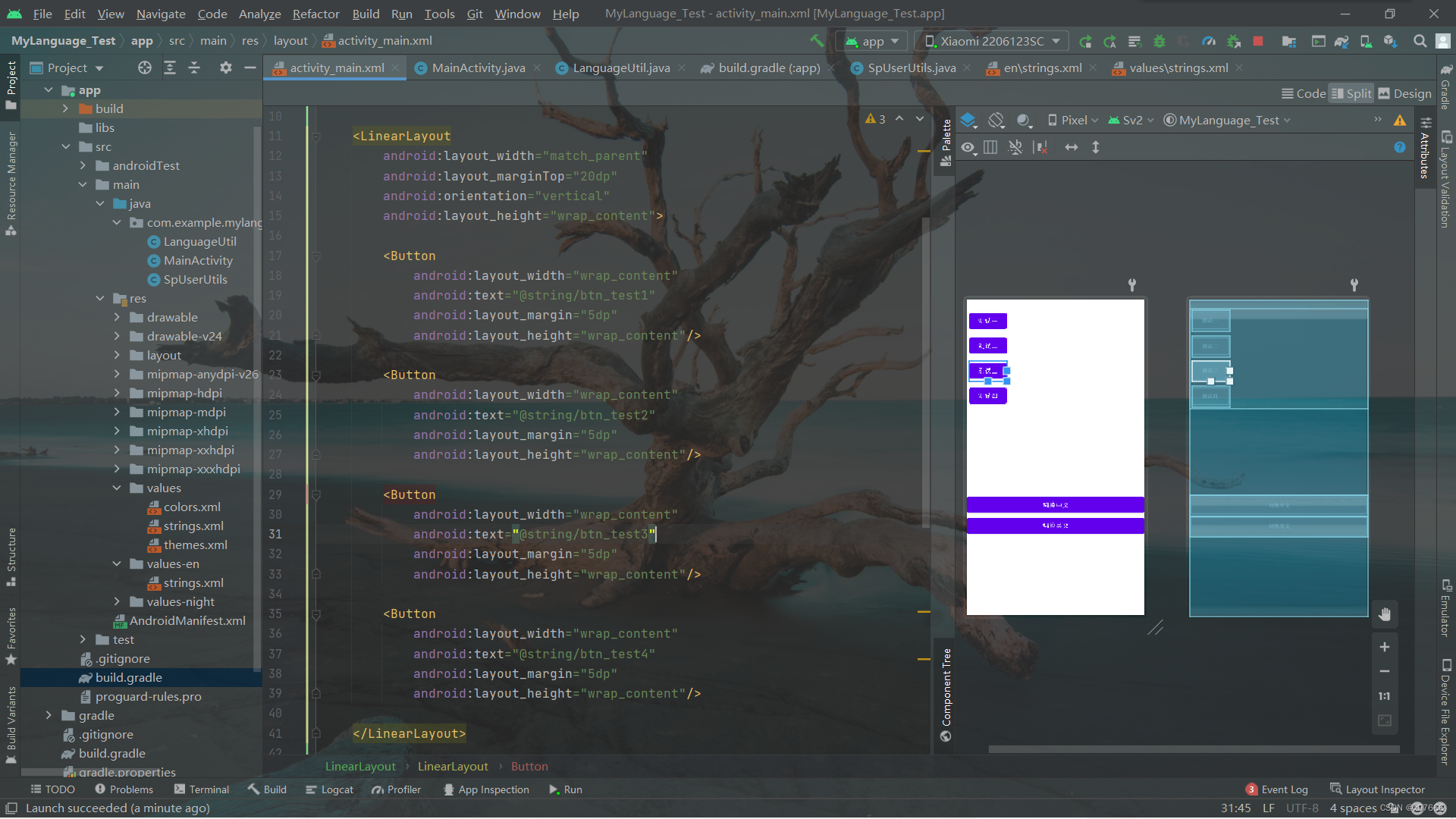The image size is (1456, 819).
Task: Open the Profiler gauge icon in toolbar
Action: click(x=1209, y=41)
